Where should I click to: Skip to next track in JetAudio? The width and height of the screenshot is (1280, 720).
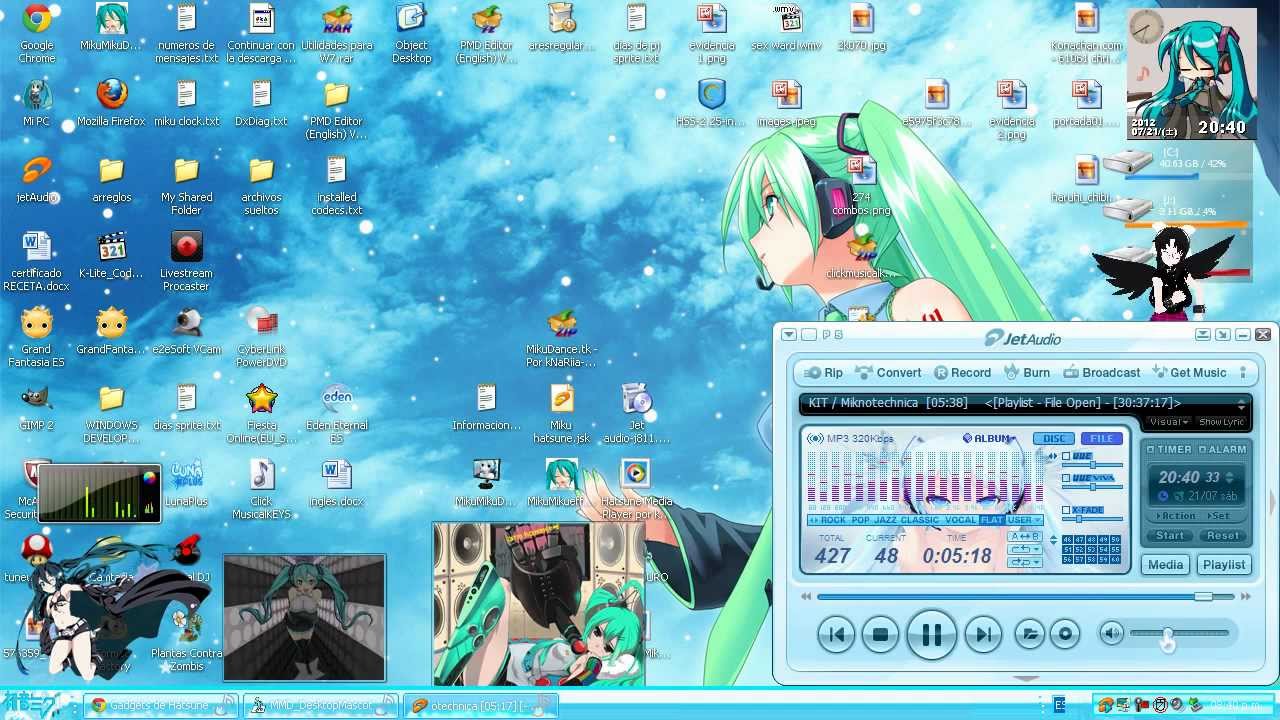(983, 634)
